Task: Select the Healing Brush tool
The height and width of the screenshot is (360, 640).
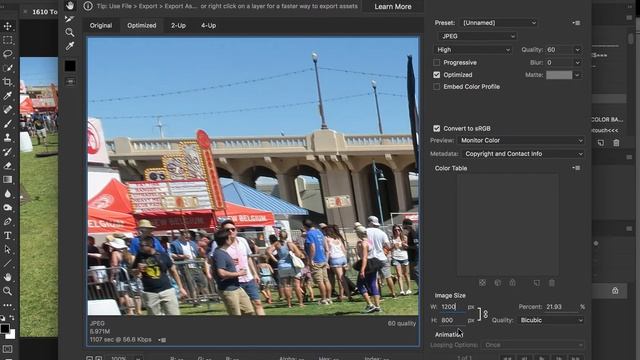Action: (7, 109)
